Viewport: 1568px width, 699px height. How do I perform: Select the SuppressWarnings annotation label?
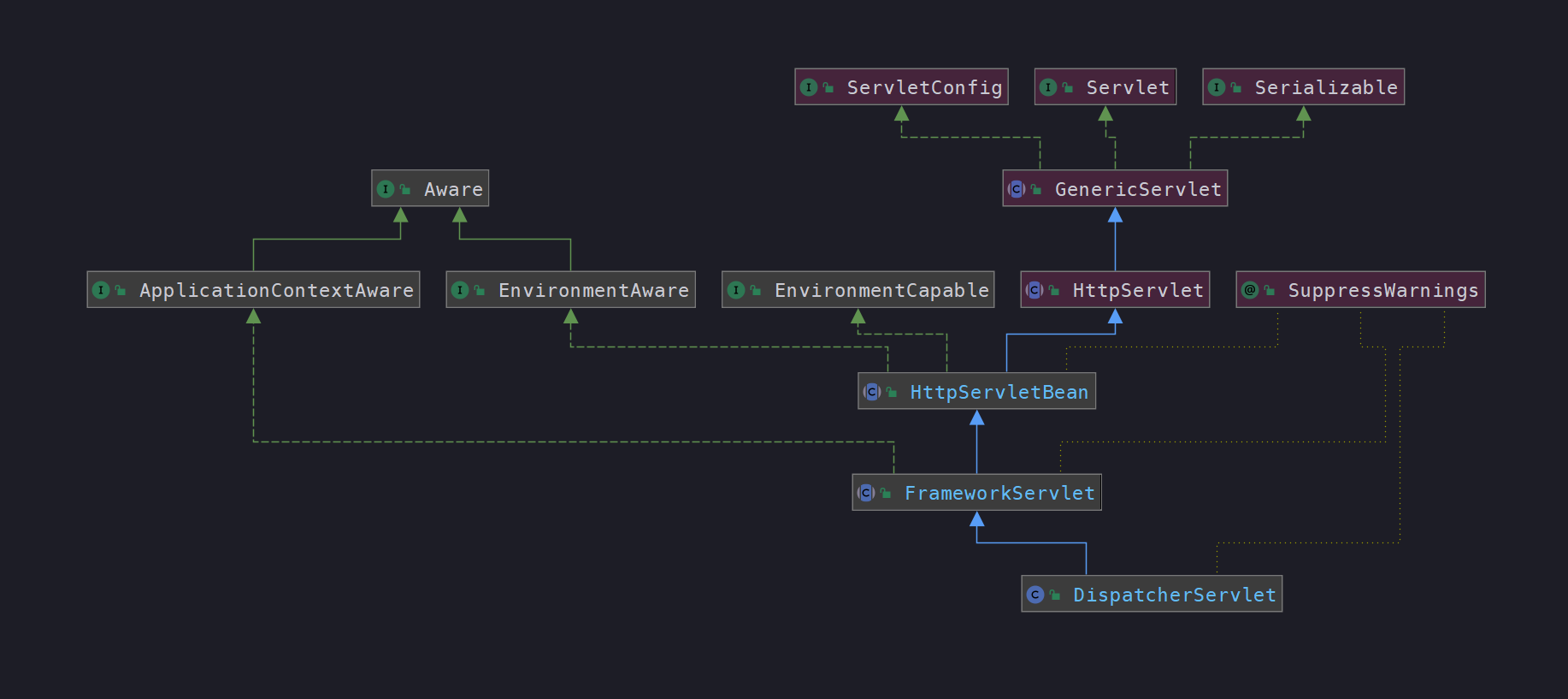1383,291
